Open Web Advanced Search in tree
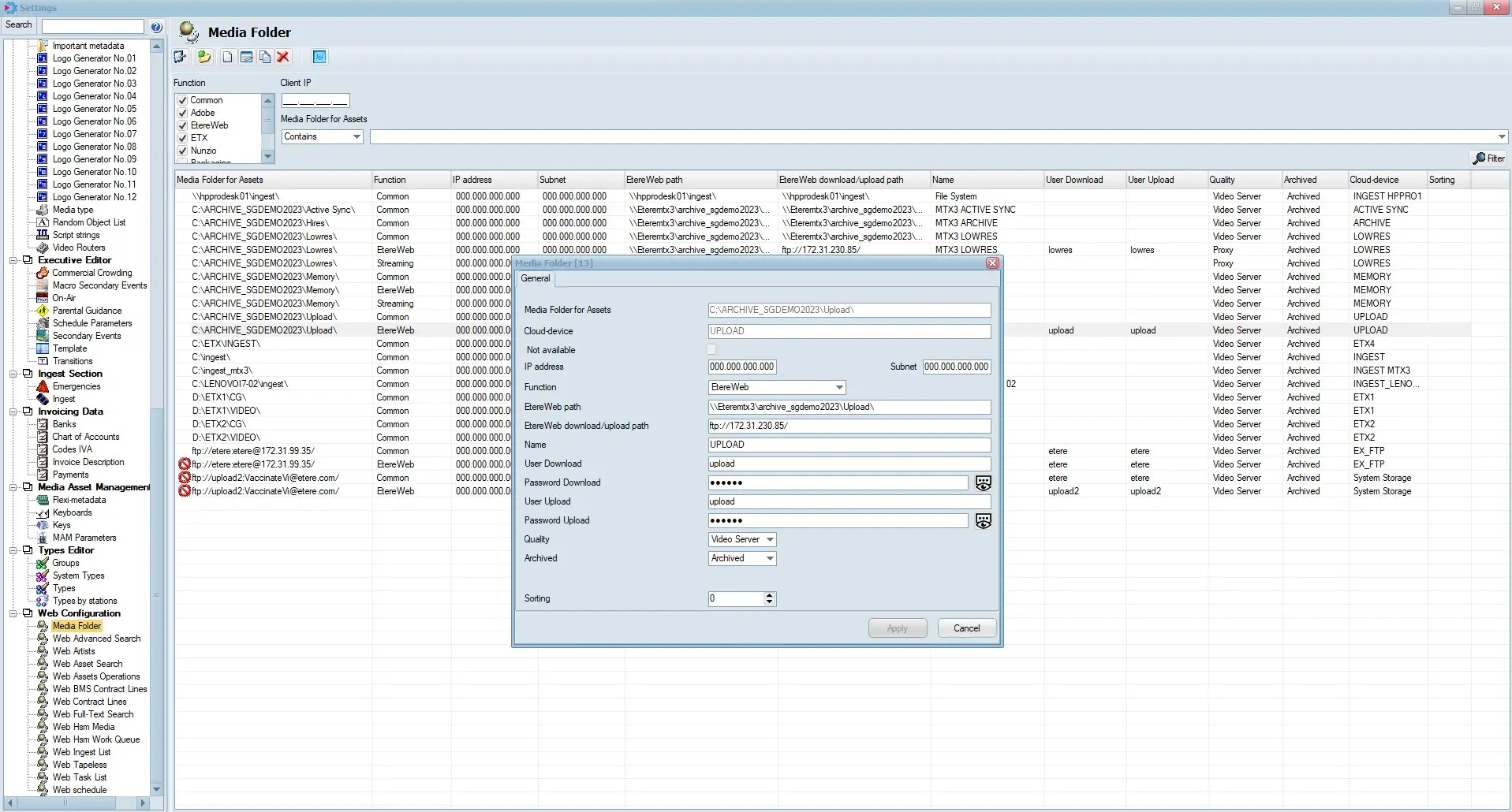The width and height of the screenshot is (1512, 812). click(96, 639)
